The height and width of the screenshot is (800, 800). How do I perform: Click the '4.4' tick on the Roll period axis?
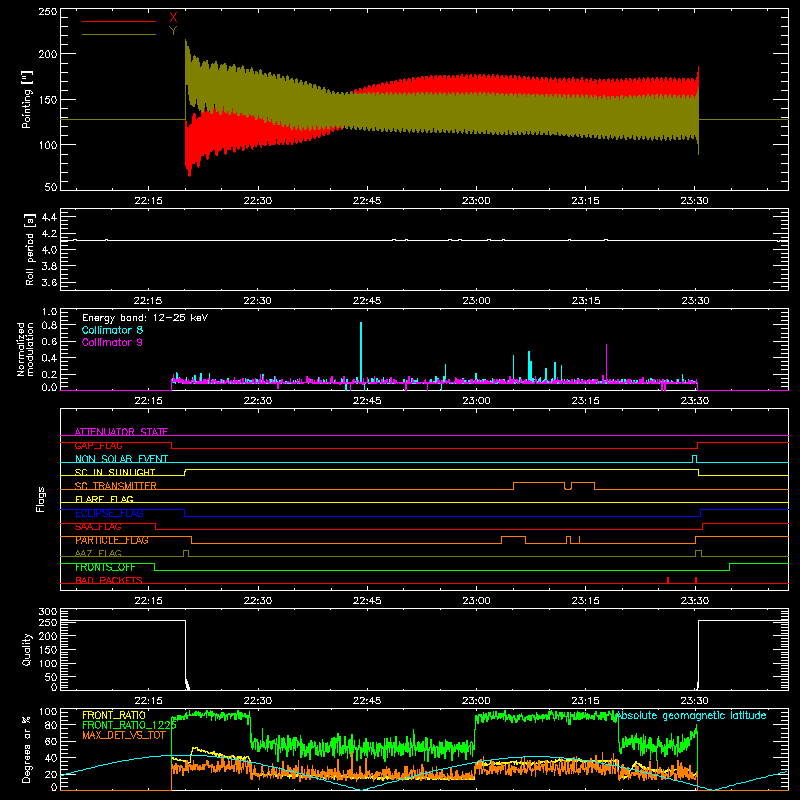pyautogui.click(x=49, y=217)
